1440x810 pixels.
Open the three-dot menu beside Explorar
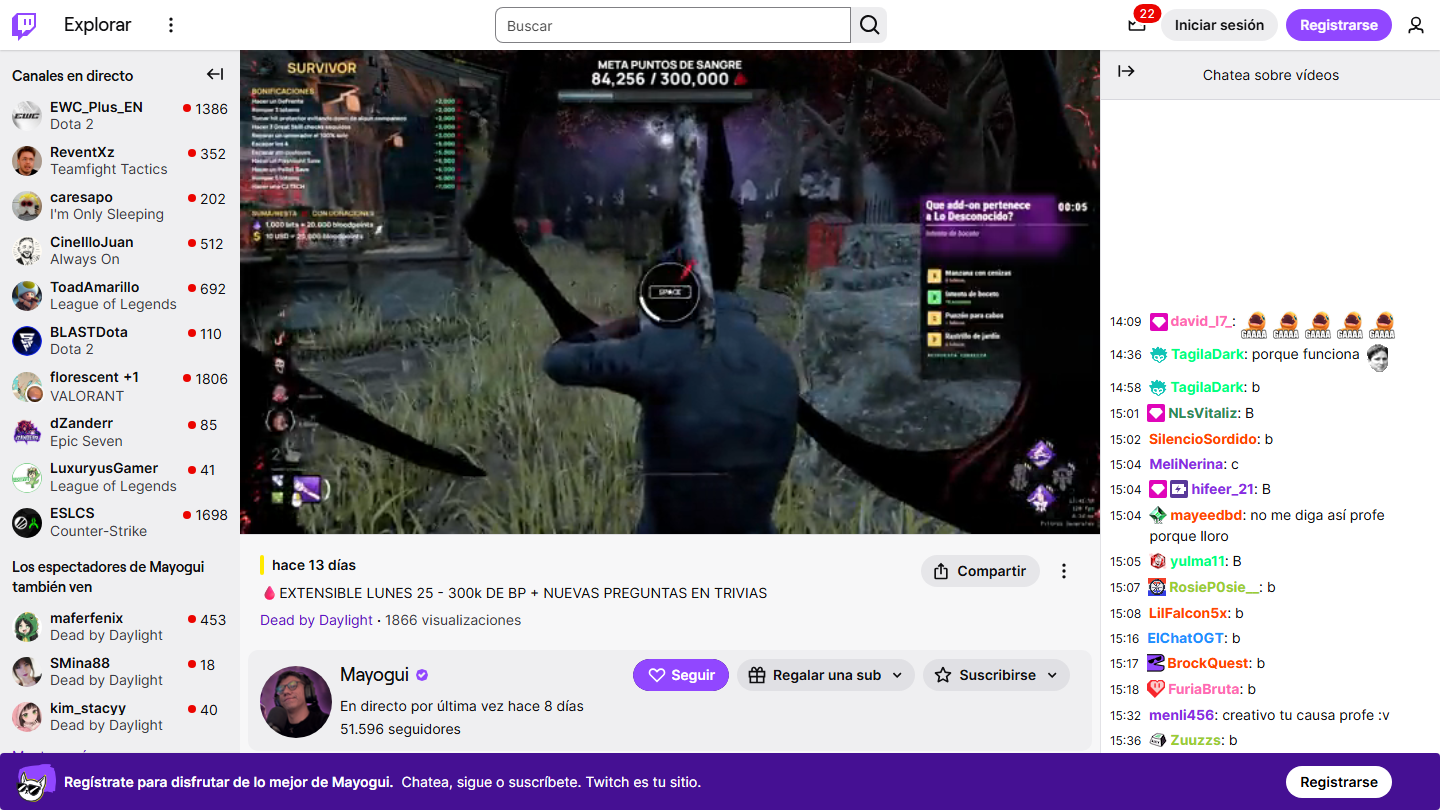[171, 25]
